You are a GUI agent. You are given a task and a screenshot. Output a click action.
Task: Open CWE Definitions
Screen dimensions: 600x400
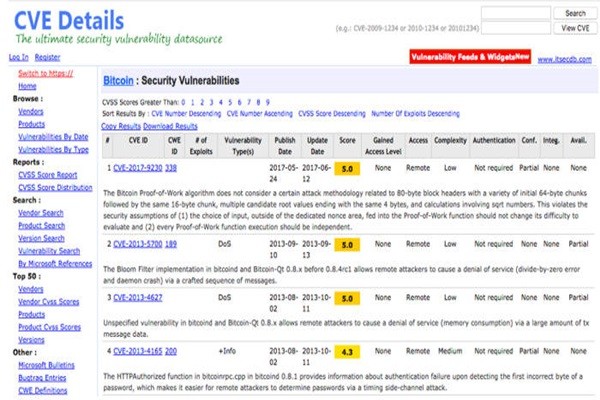coord(42,390)
